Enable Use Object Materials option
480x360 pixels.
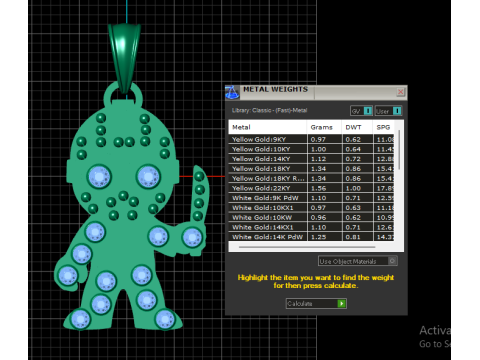point(358,261)
